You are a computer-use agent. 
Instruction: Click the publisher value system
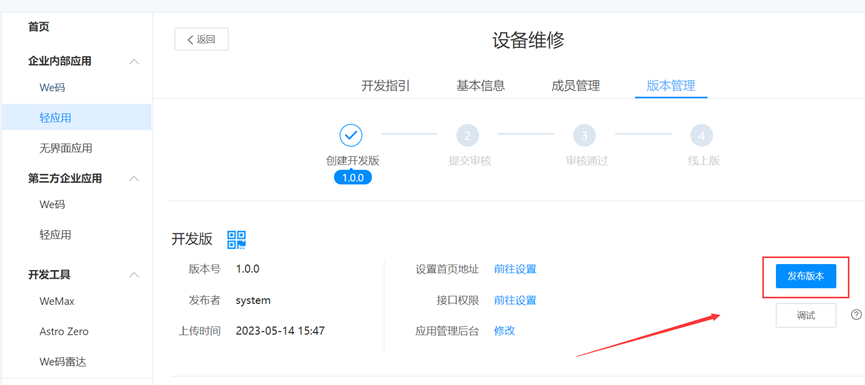pyautogui.click(x=253, y=300)
